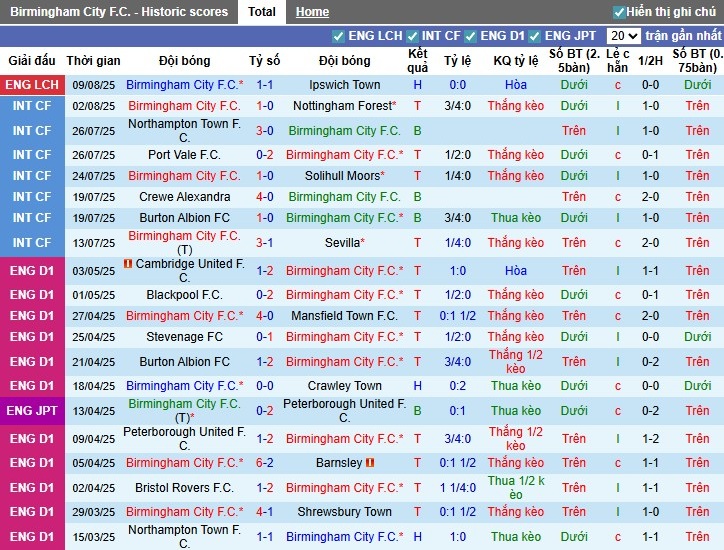Click the 4-1 score against Shrewsbury Town
This screenshot has height=550, width=724.
pos(265,512)
